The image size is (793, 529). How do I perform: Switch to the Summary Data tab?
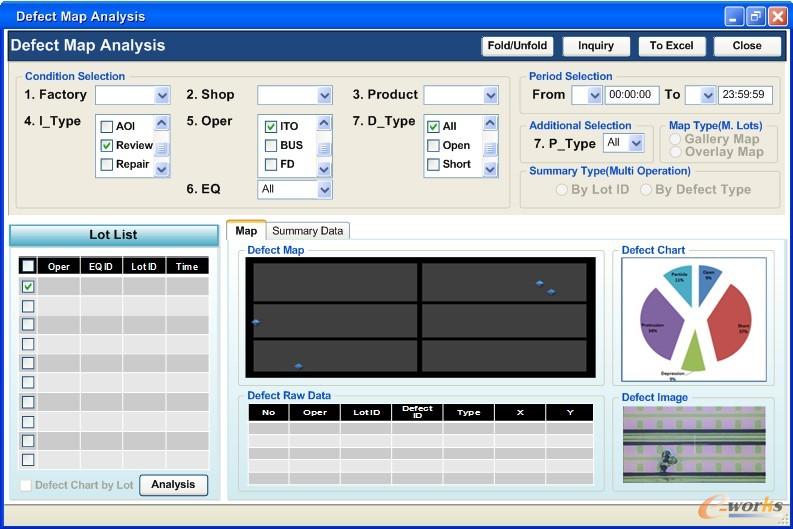tap(307, 231)
